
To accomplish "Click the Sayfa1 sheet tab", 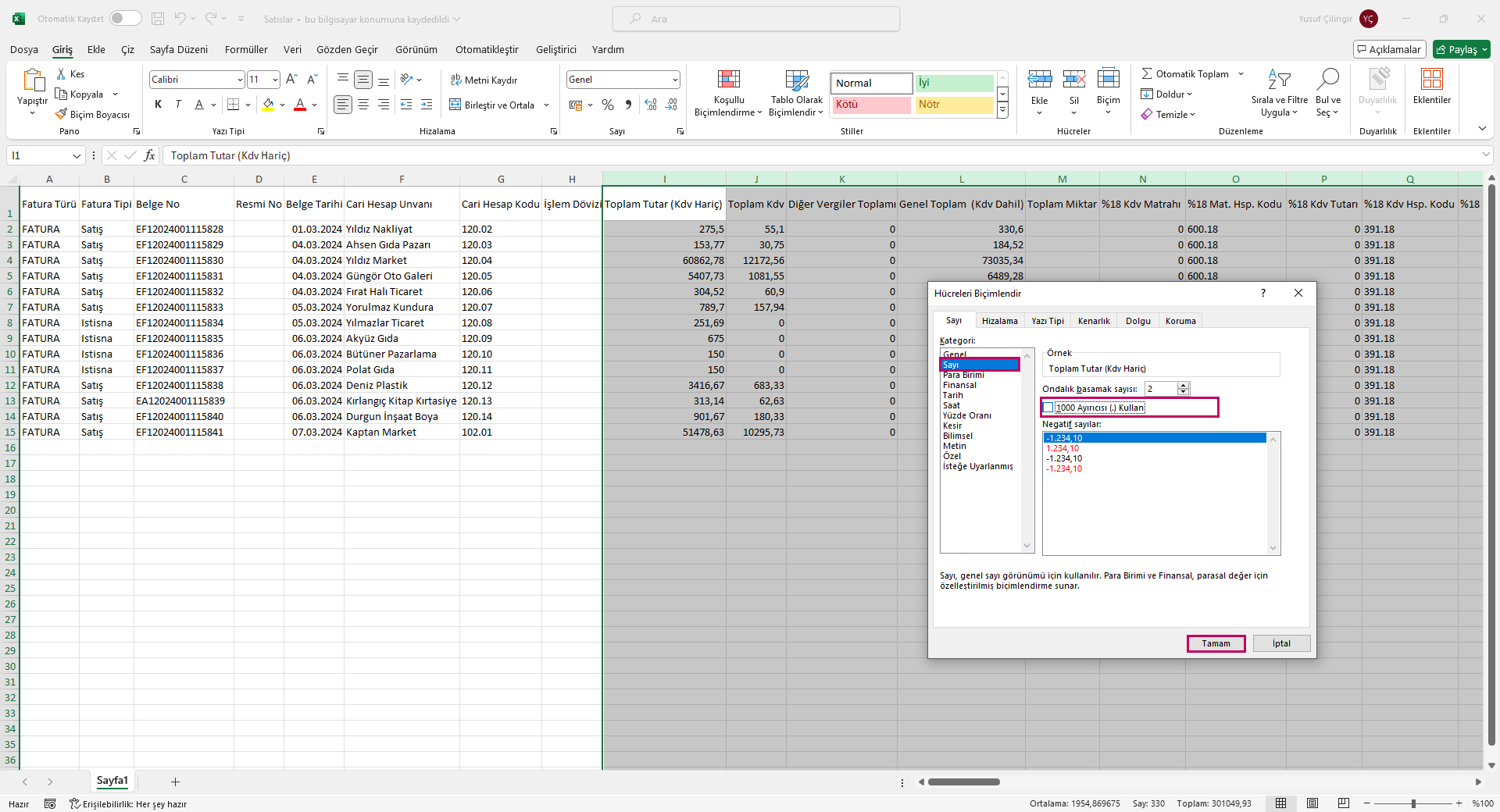I will (x=112, y=781).
